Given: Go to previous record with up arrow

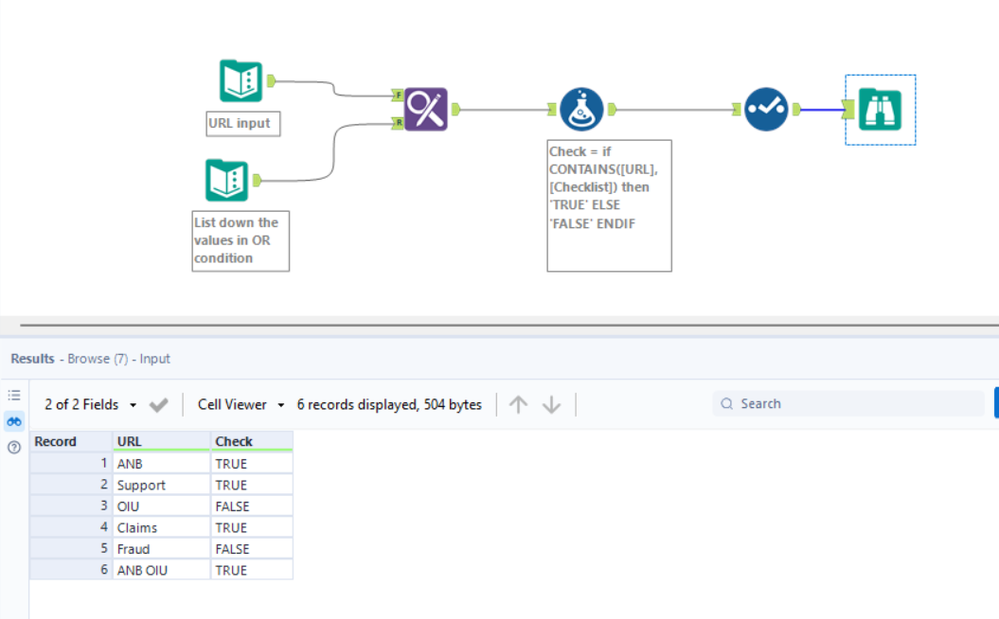Looking at the screenshot, I should [518, 405].
